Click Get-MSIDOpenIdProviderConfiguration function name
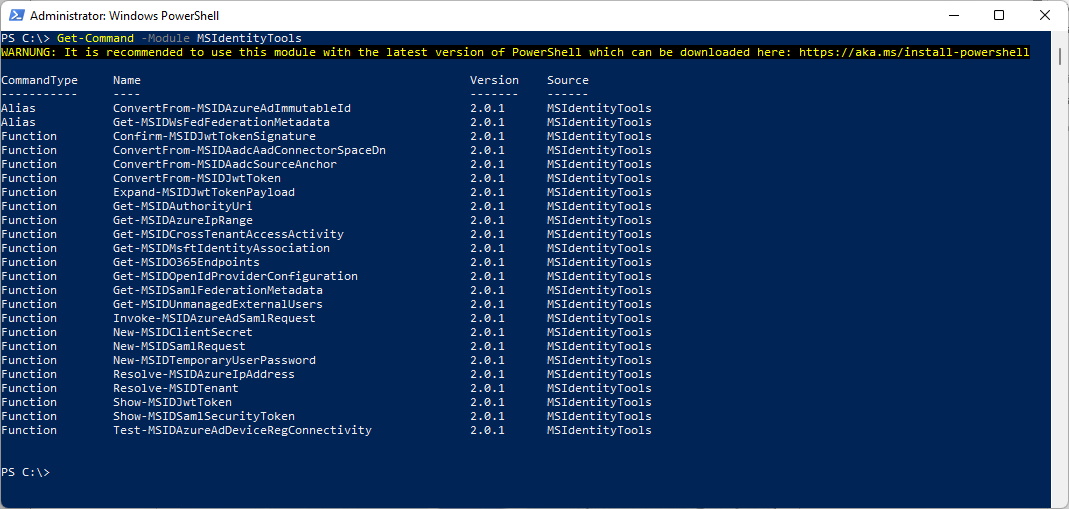 tap(235, 276)
